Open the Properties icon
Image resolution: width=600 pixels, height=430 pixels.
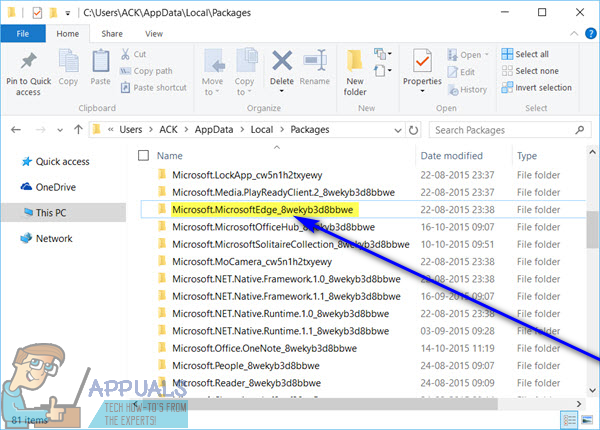click(x=422, y=61)
